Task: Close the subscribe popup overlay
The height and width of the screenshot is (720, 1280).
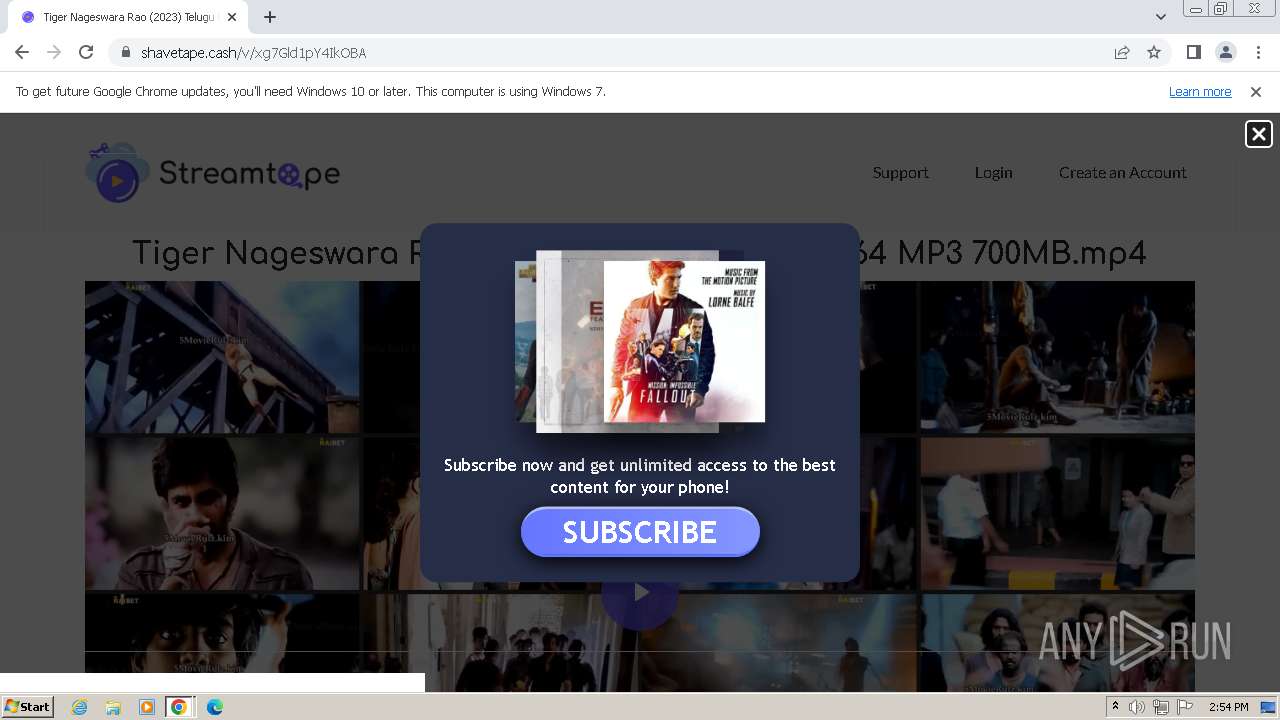Action: (1259, 134)
